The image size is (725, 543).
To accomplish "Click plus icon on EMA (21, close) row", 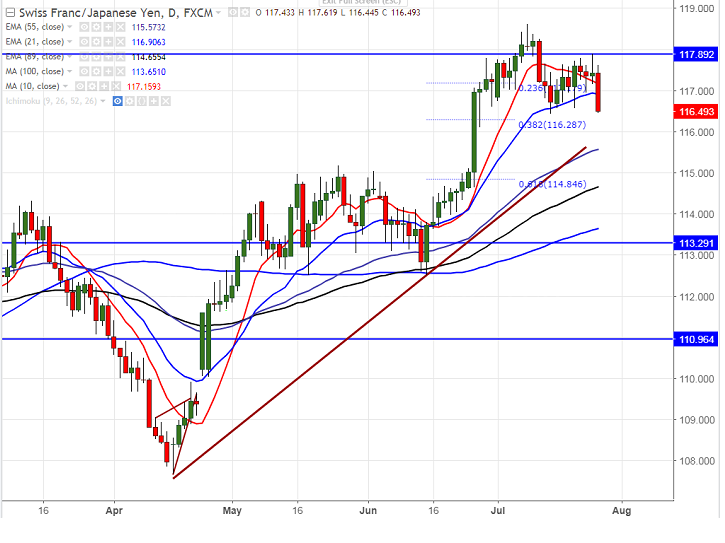I will pos(108,42).
